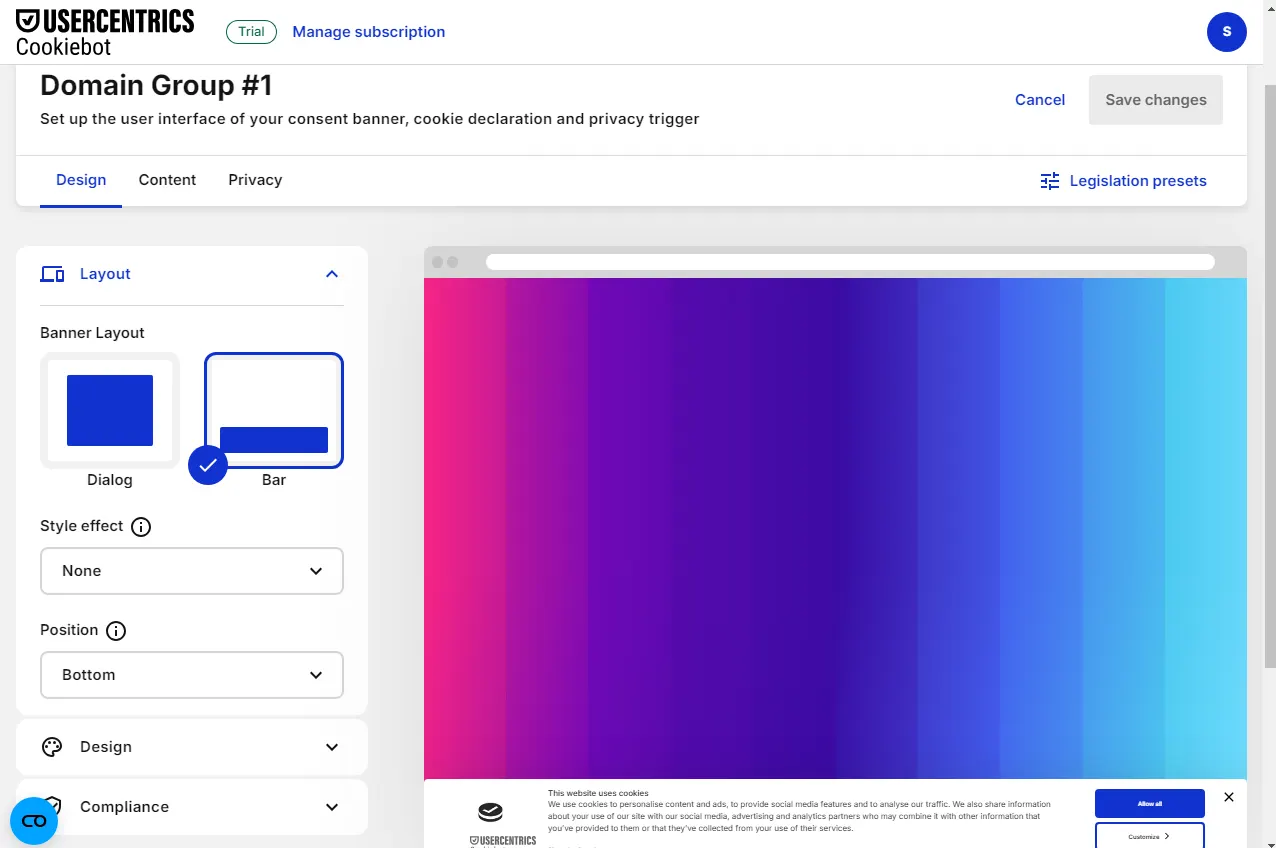Open the Position dropdown set to Bottom
The height and width of the screenshot is (848, 1276).
192,675
